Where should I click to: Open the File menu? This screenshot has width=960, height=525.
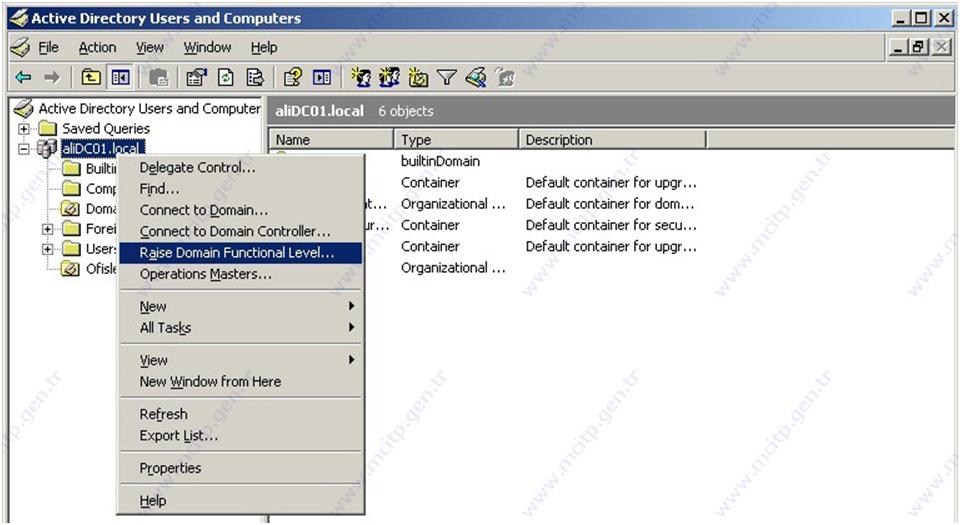[48, 47]
